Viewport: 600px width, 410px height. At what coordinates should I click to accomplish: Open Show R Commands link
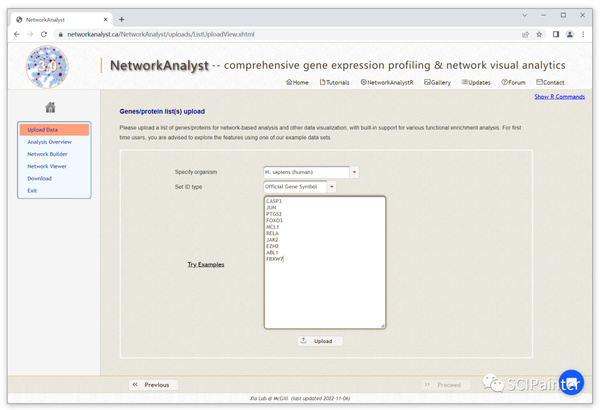559,97
